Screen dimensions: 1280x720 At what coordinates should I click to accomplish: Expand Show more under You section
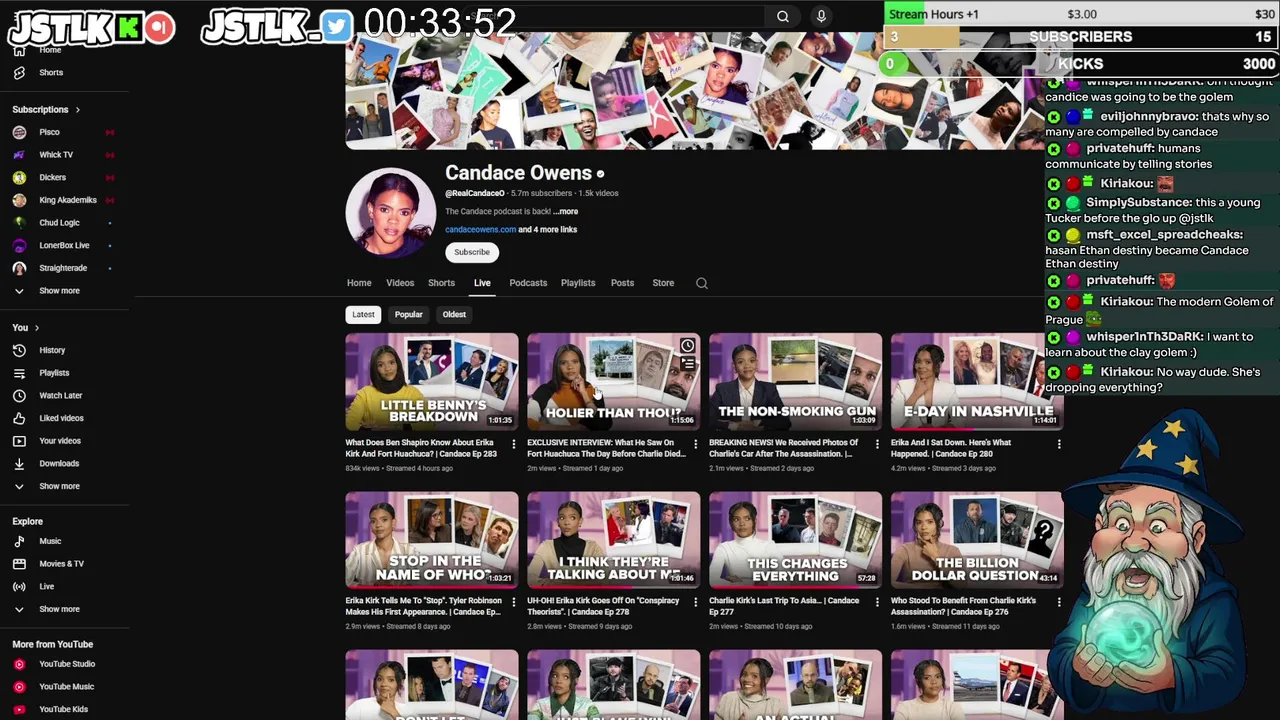(x=59, y=486)
